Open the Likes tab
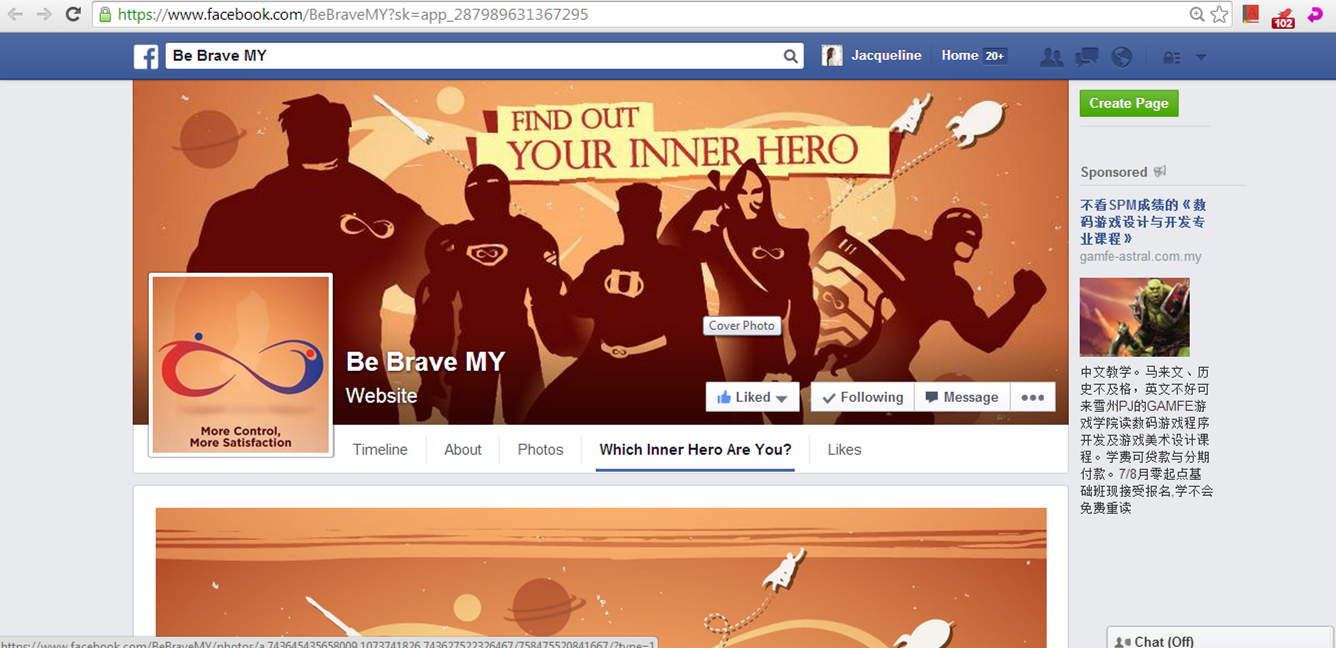The image size is (1336, 648). point(844,450)
